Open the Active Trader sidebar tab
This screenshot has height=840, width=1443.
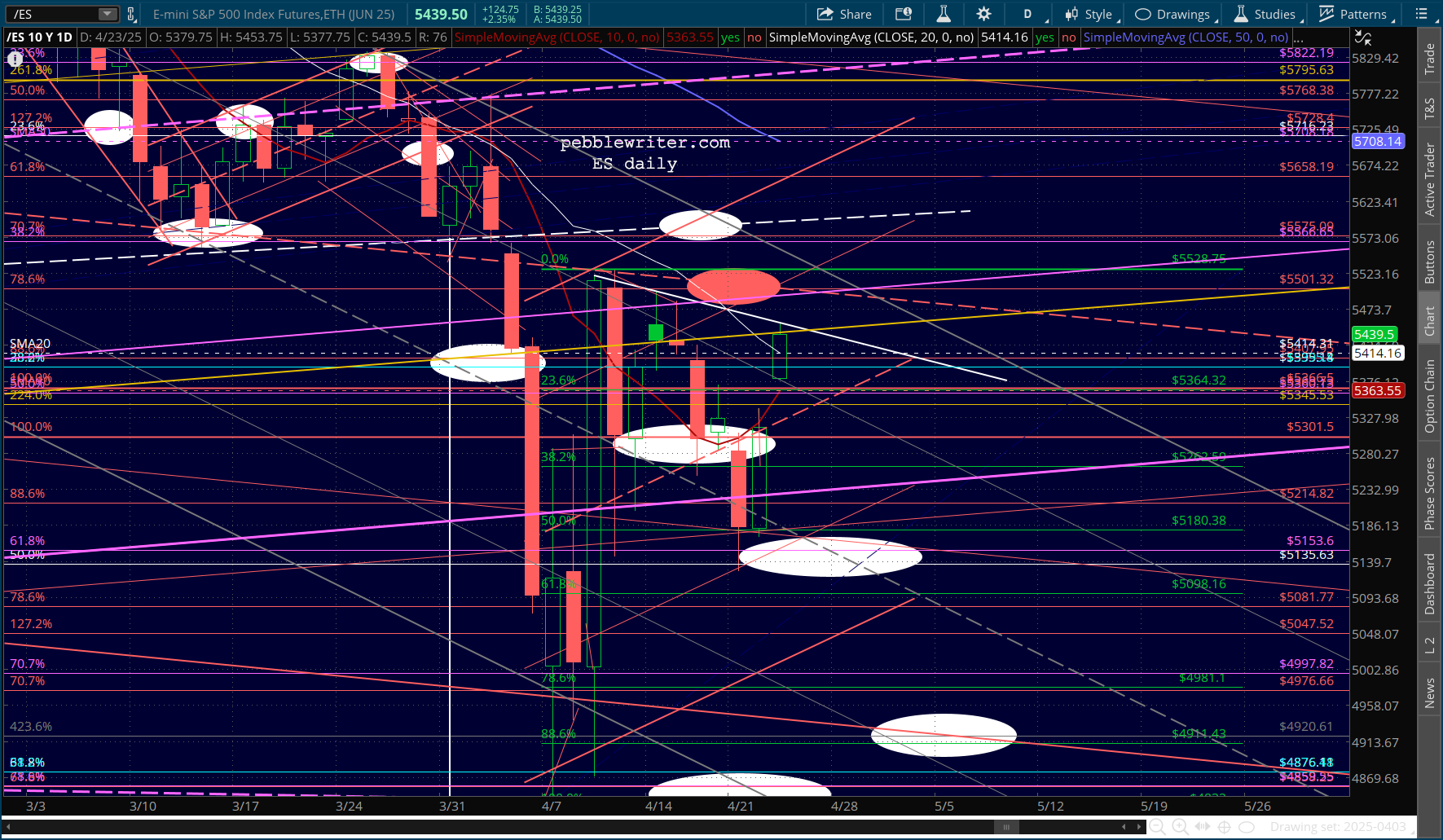1429,179
